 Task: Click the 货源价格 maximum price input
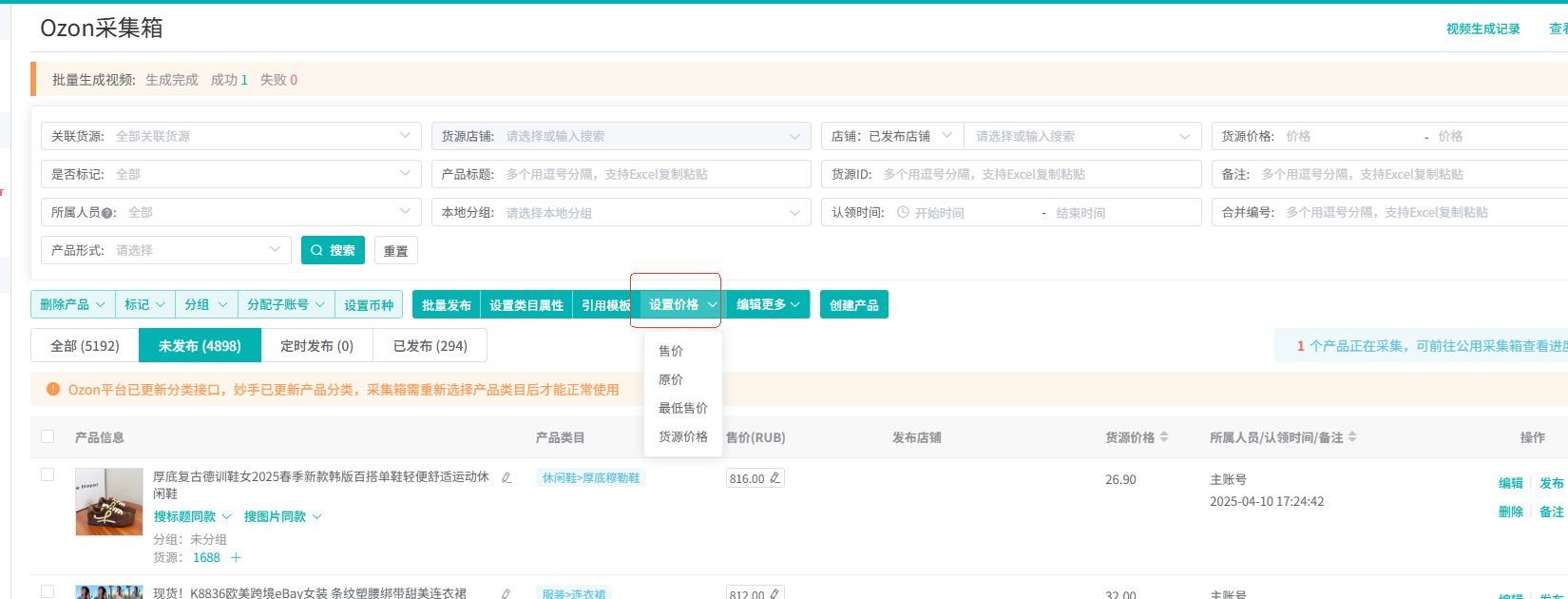(x=1501, y=136)
